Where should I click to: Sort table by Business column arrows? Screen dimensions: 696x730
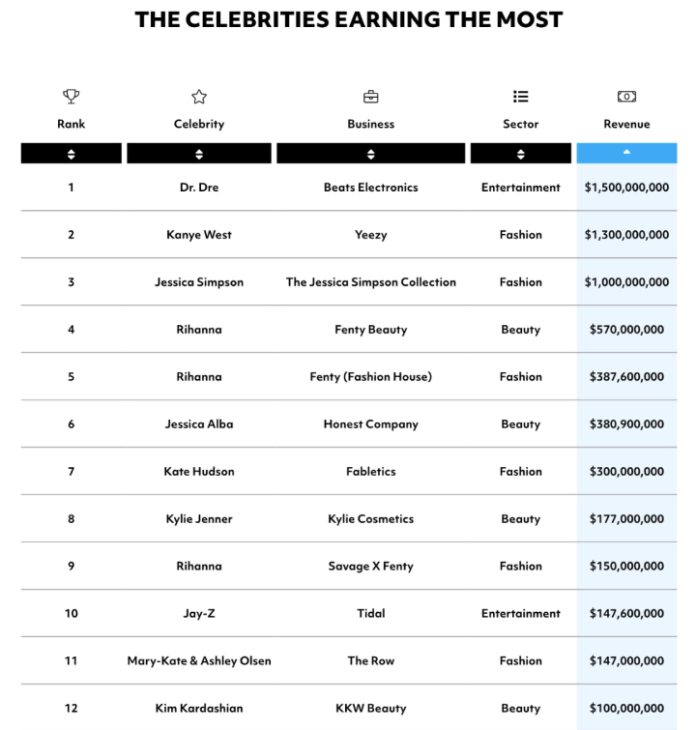click(x=371, y=154)
